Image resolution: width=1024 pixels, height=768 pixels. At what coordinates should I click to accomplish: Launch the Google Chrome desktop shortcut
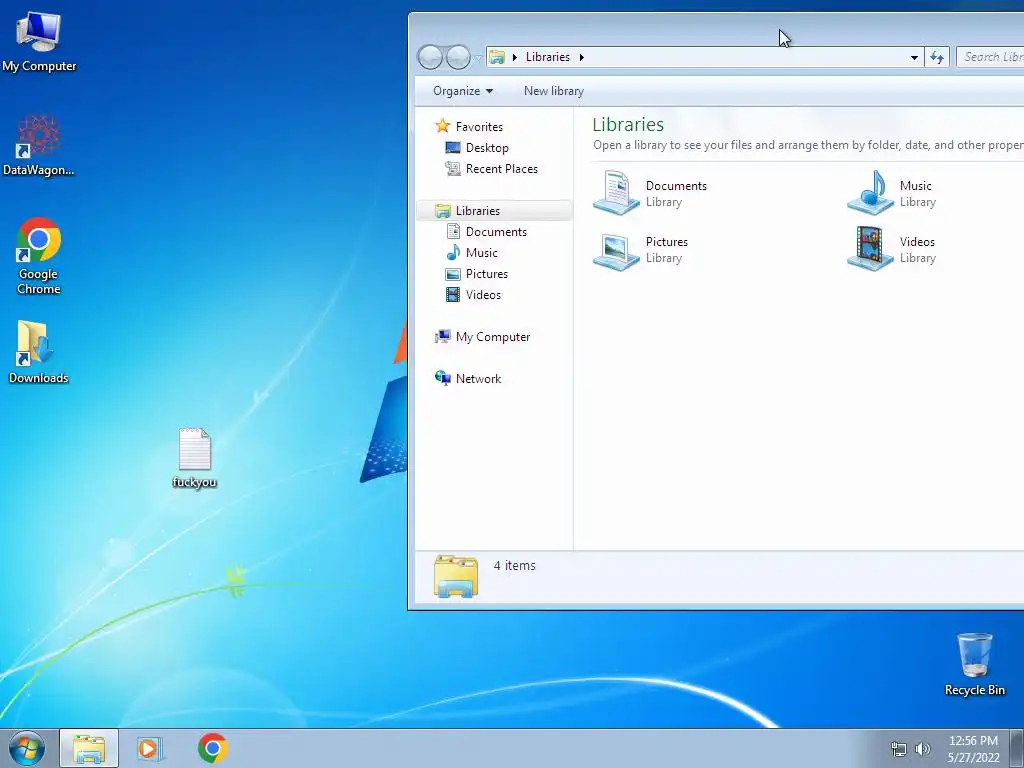click(x=39, y=255)
